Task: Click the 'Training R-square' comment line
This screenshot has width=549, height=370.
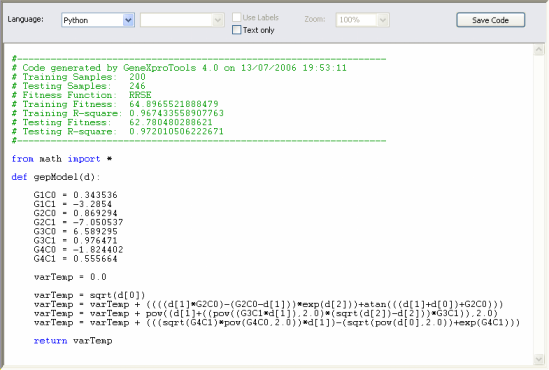Action: coord(118,113)
